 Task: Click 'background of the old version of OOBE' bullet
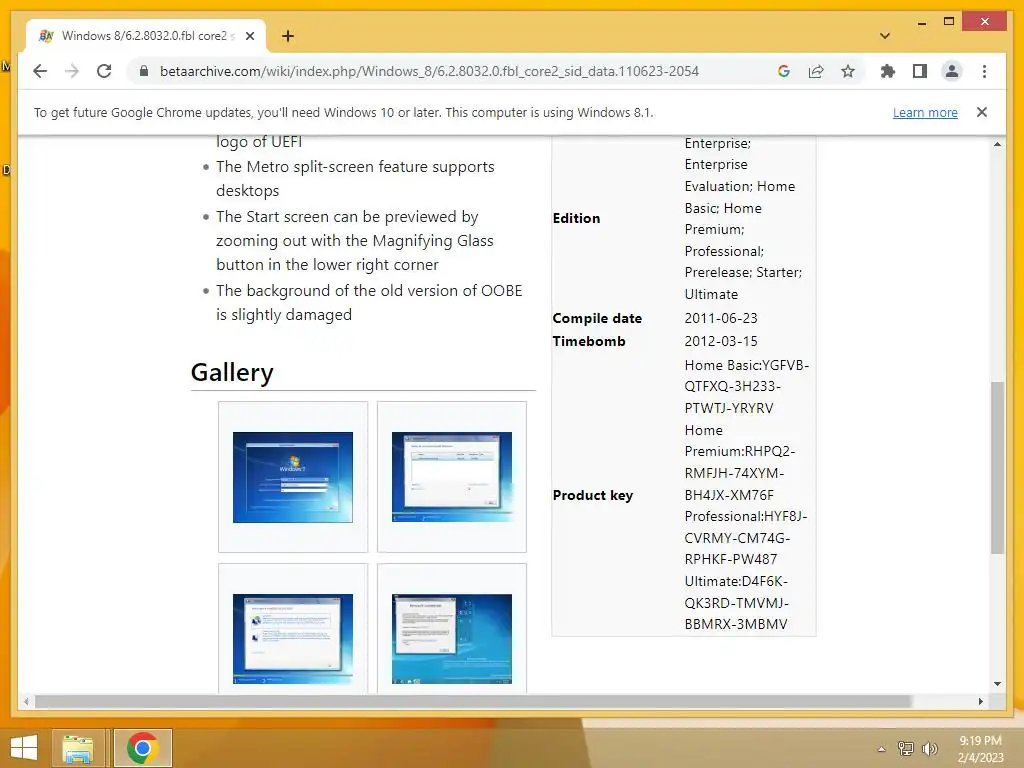coord(369,302)
